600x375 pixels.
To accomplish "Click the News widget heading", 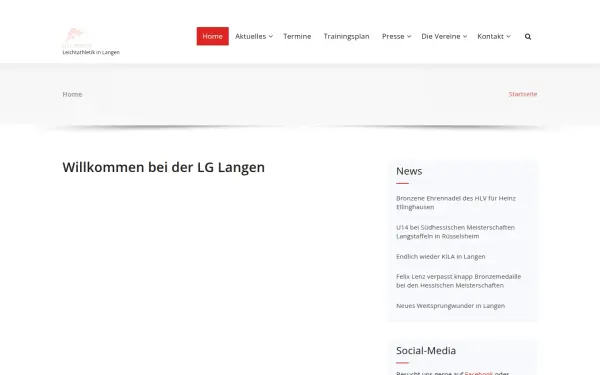I will [409, 171].
